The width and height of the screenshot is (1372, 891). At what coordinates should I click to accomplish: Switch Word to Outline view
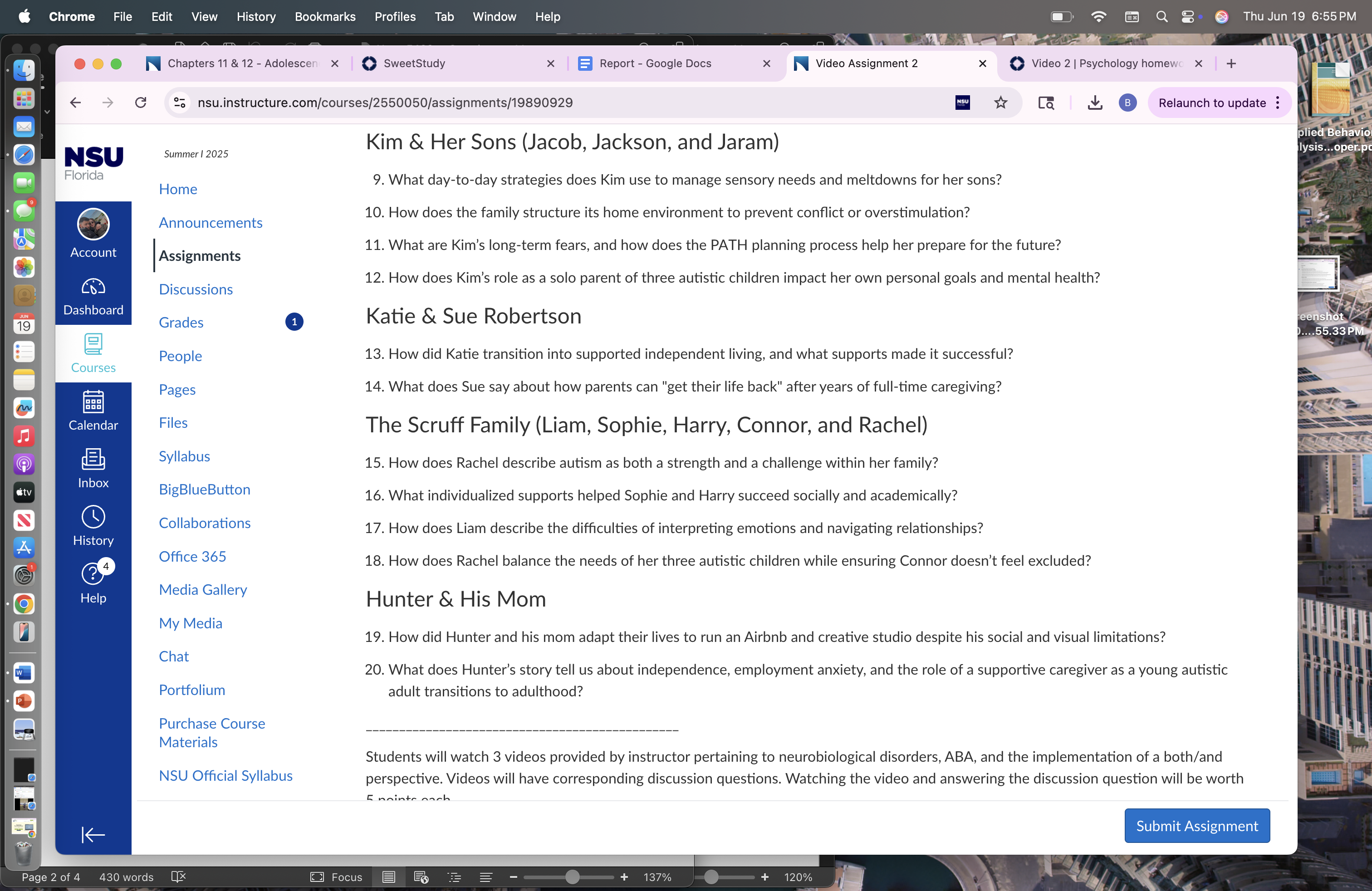[x=454, y=876]
